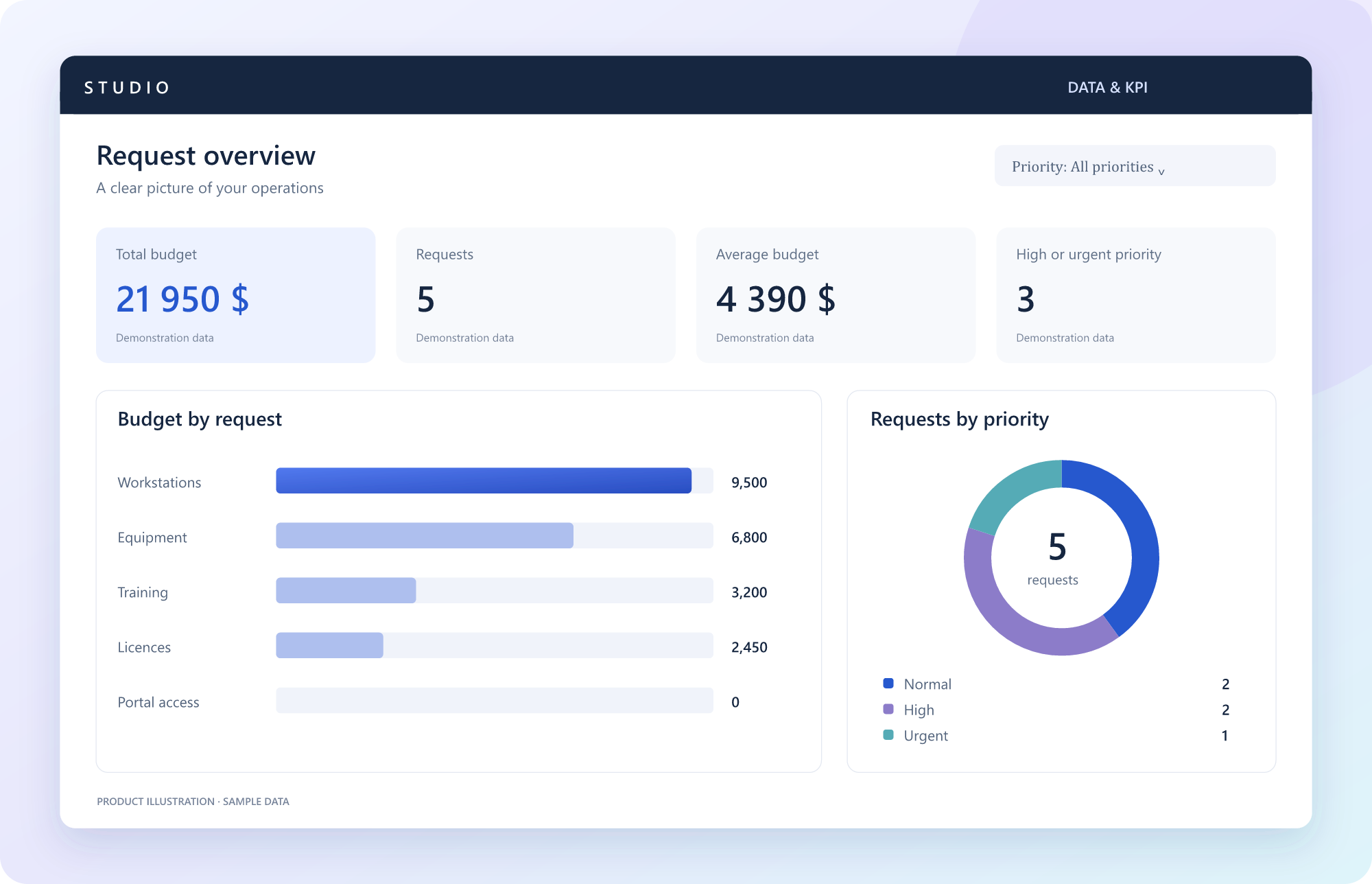
Task: Click the Workstations row label
Action: pyautogui.click(x=159, y=482)
